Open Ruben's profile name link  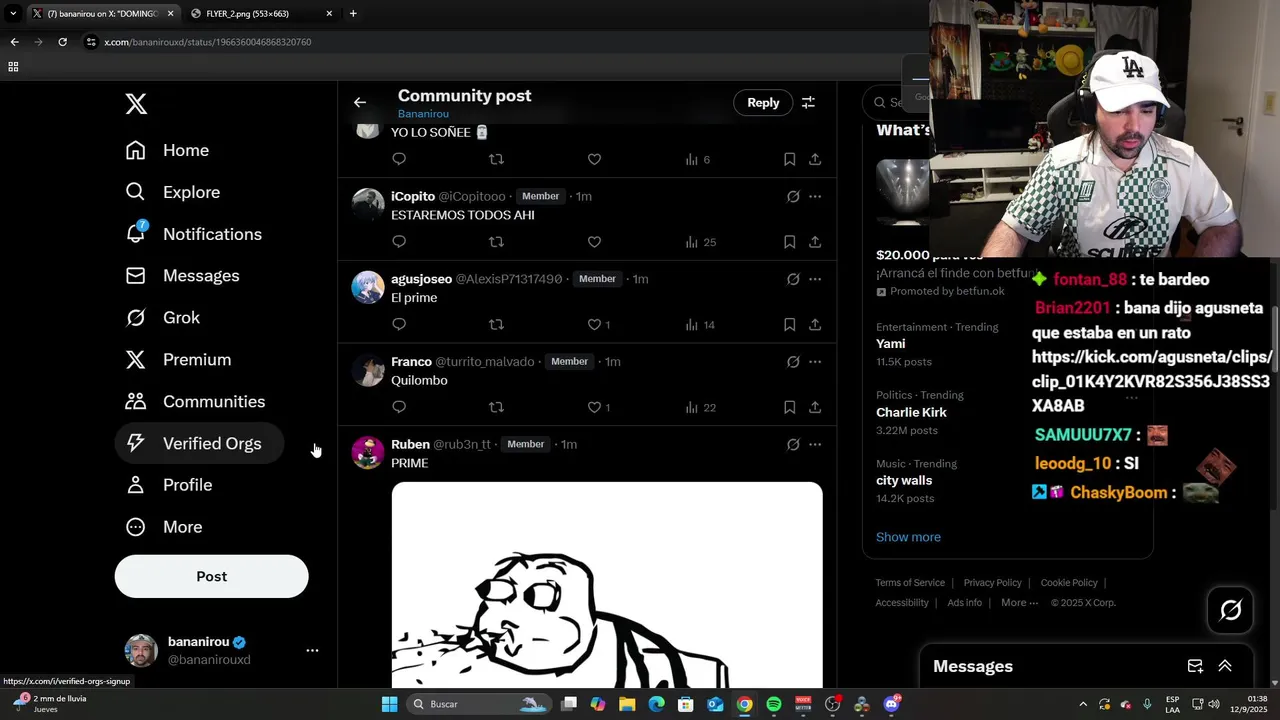[410, 444]
